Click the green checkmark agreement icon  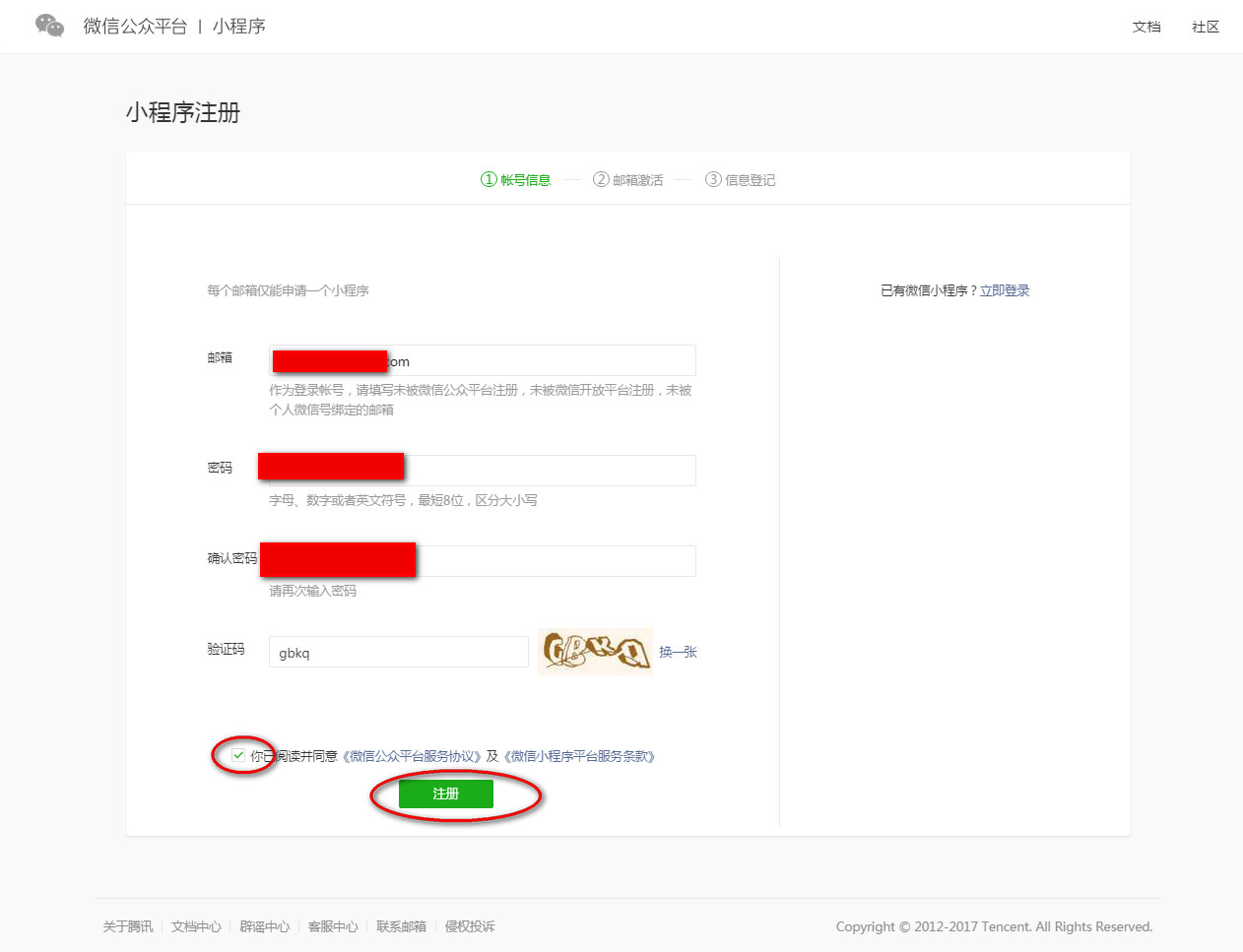tap(237, 755)
